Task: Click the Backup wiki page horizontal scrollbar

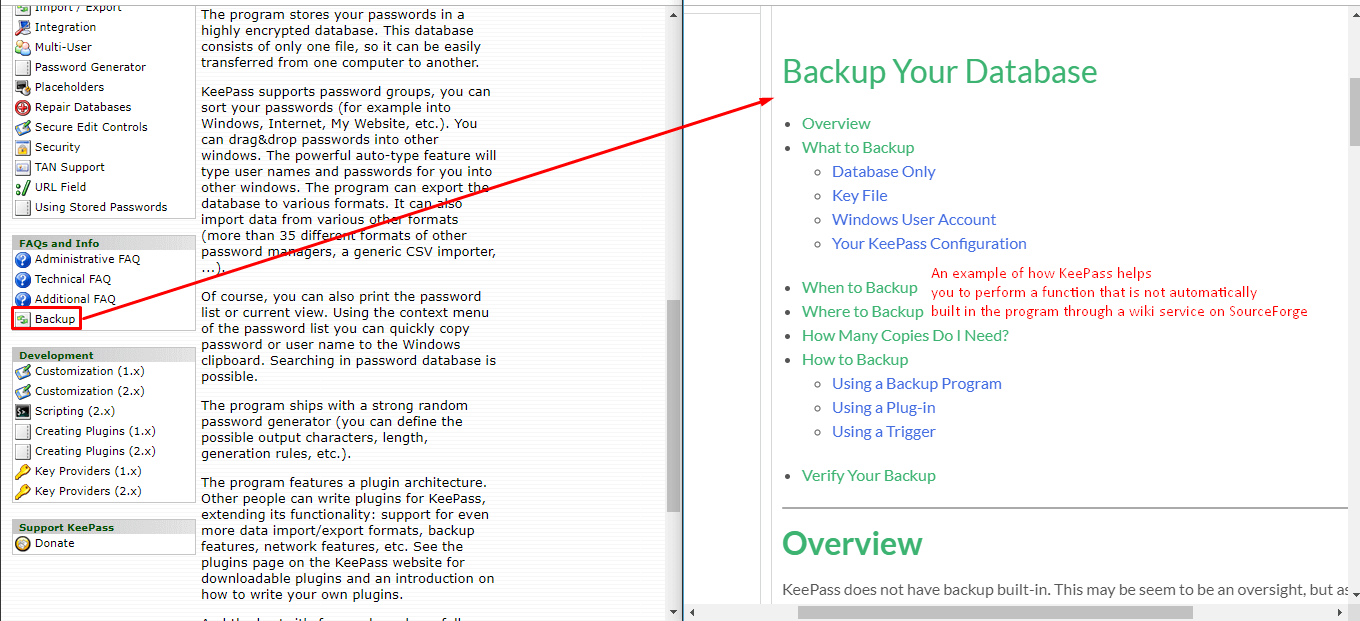Action: point(995,612)
